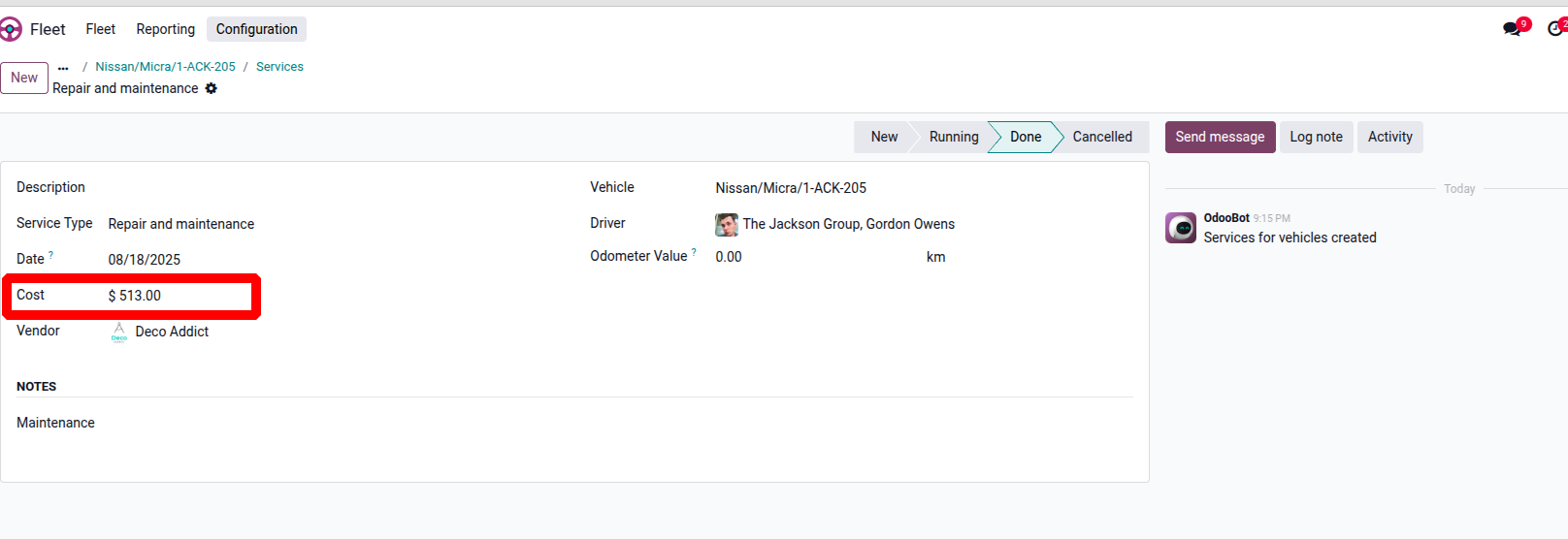Open the activities clock icon
The height and width of the screenshot is (539, 1568).
point(1556,29)
